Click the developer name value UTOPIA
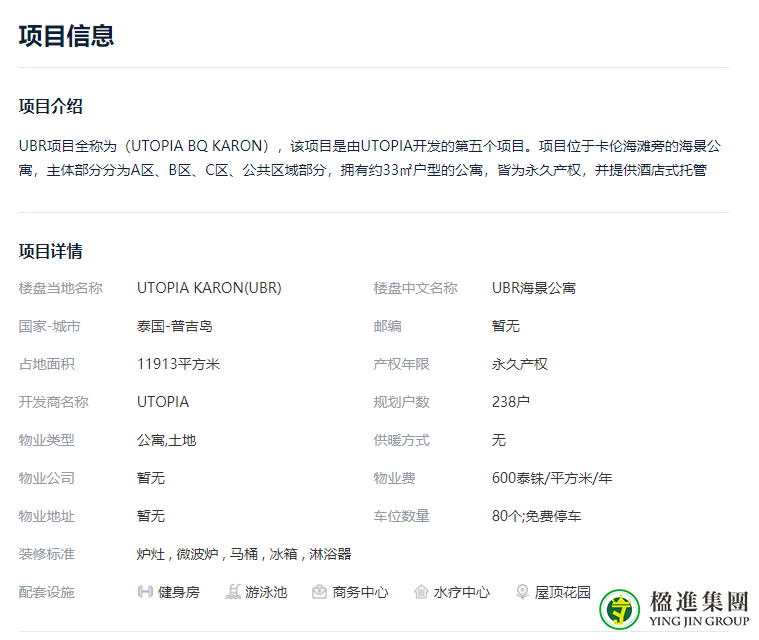Screen dimensions: 759x640 [163, 402]
